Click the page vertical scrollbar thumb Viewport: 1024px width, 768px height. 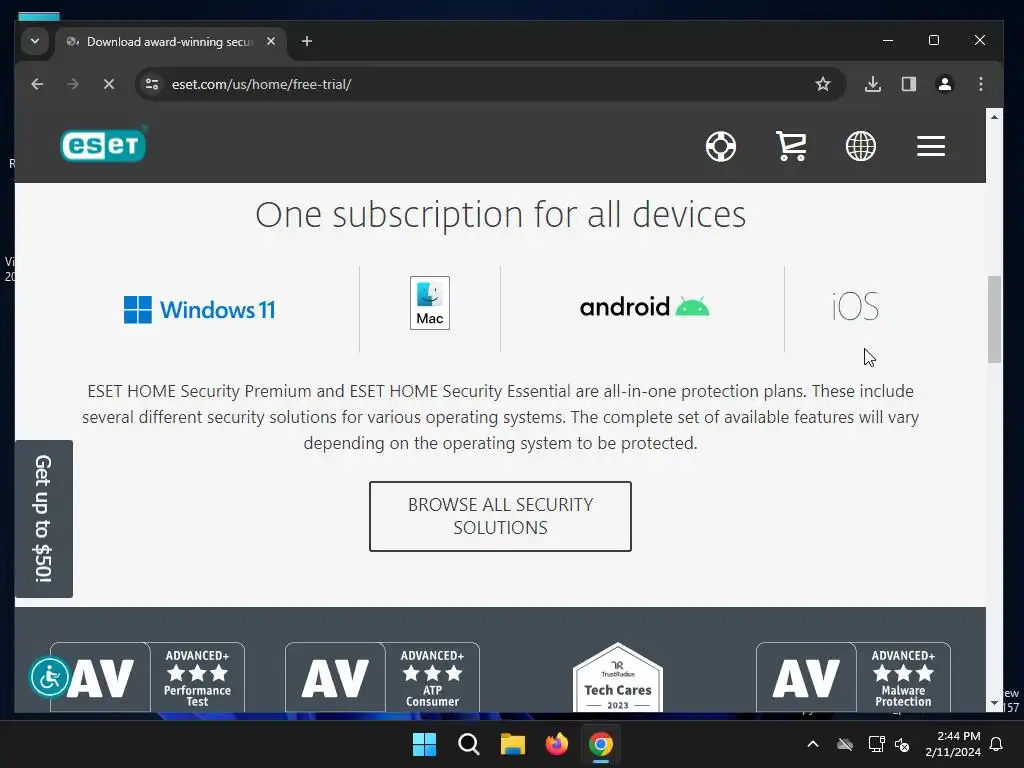[x=994, y=319]
